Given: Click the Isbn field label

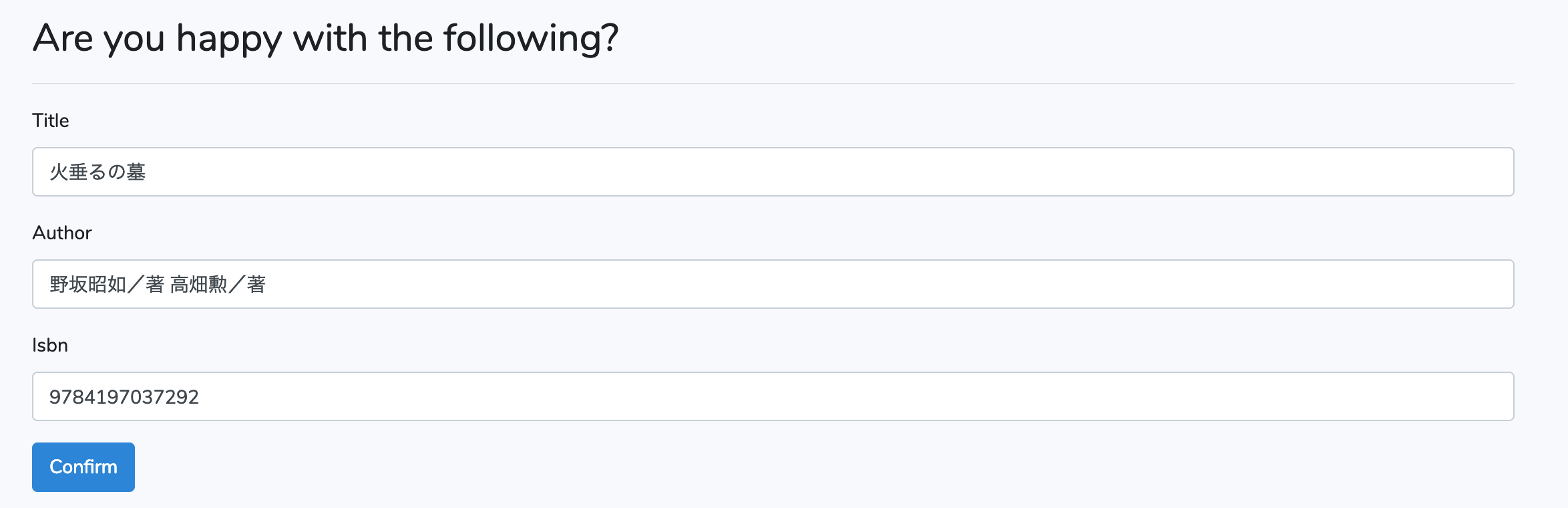Looking at the screenshot, I should [x=50, y=345].
